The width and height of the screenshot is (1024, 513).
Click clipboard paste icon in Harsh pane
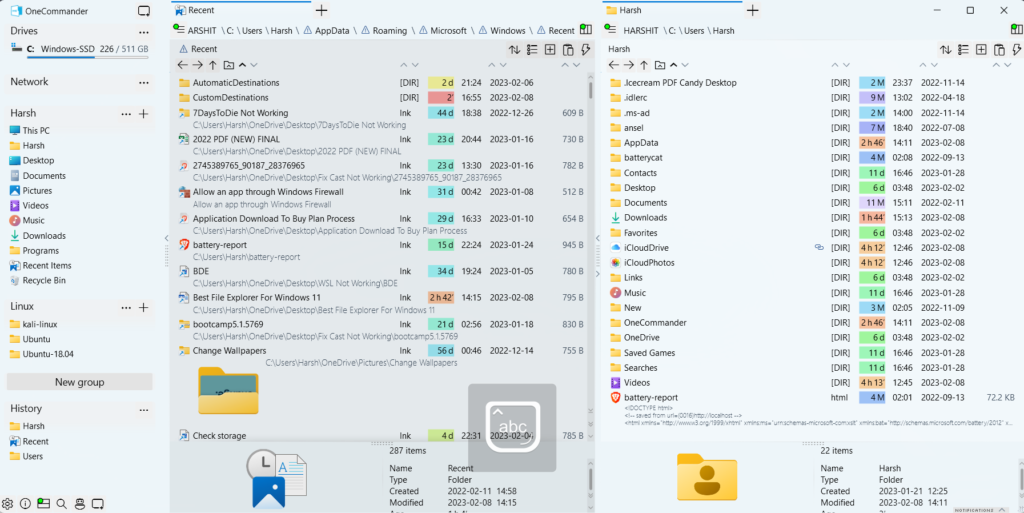(999, 50)
